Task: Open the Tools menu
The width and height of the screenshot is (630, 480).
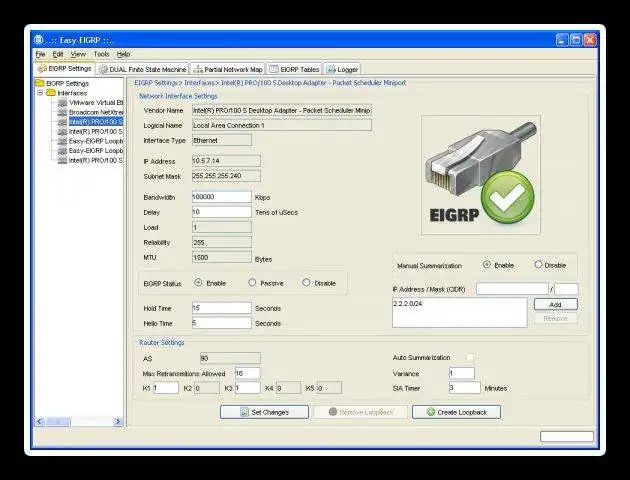Action: pyautogui.click(x=101, y=54)
